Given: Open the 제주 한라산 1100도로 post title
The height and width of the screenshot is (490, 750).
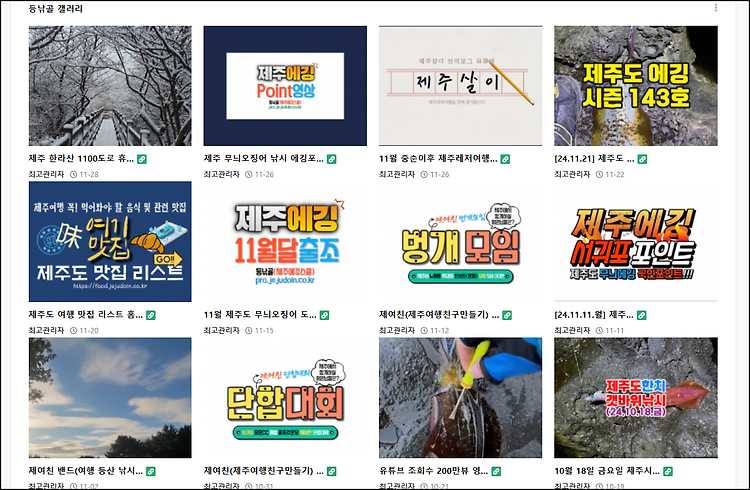Looking at the screenshot, I should tap(81, 158).
